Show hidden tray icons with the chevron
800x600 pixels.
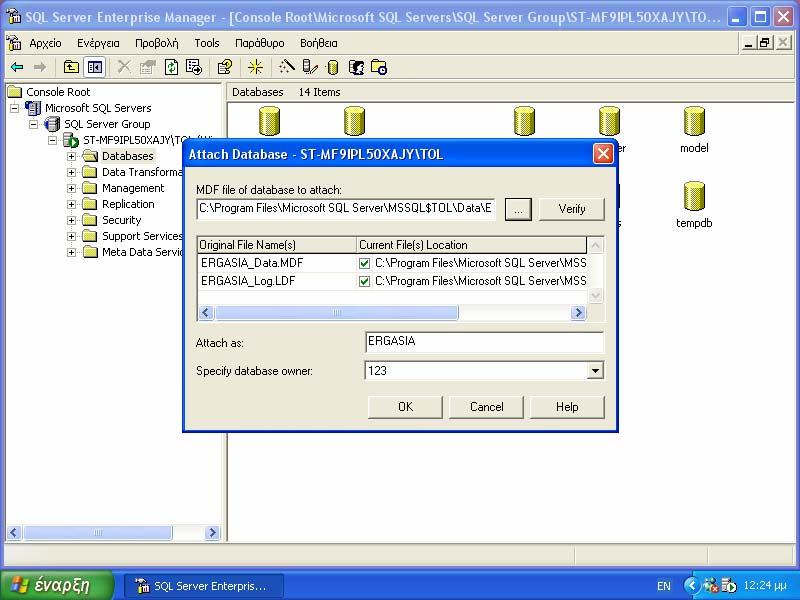point(691,585)
